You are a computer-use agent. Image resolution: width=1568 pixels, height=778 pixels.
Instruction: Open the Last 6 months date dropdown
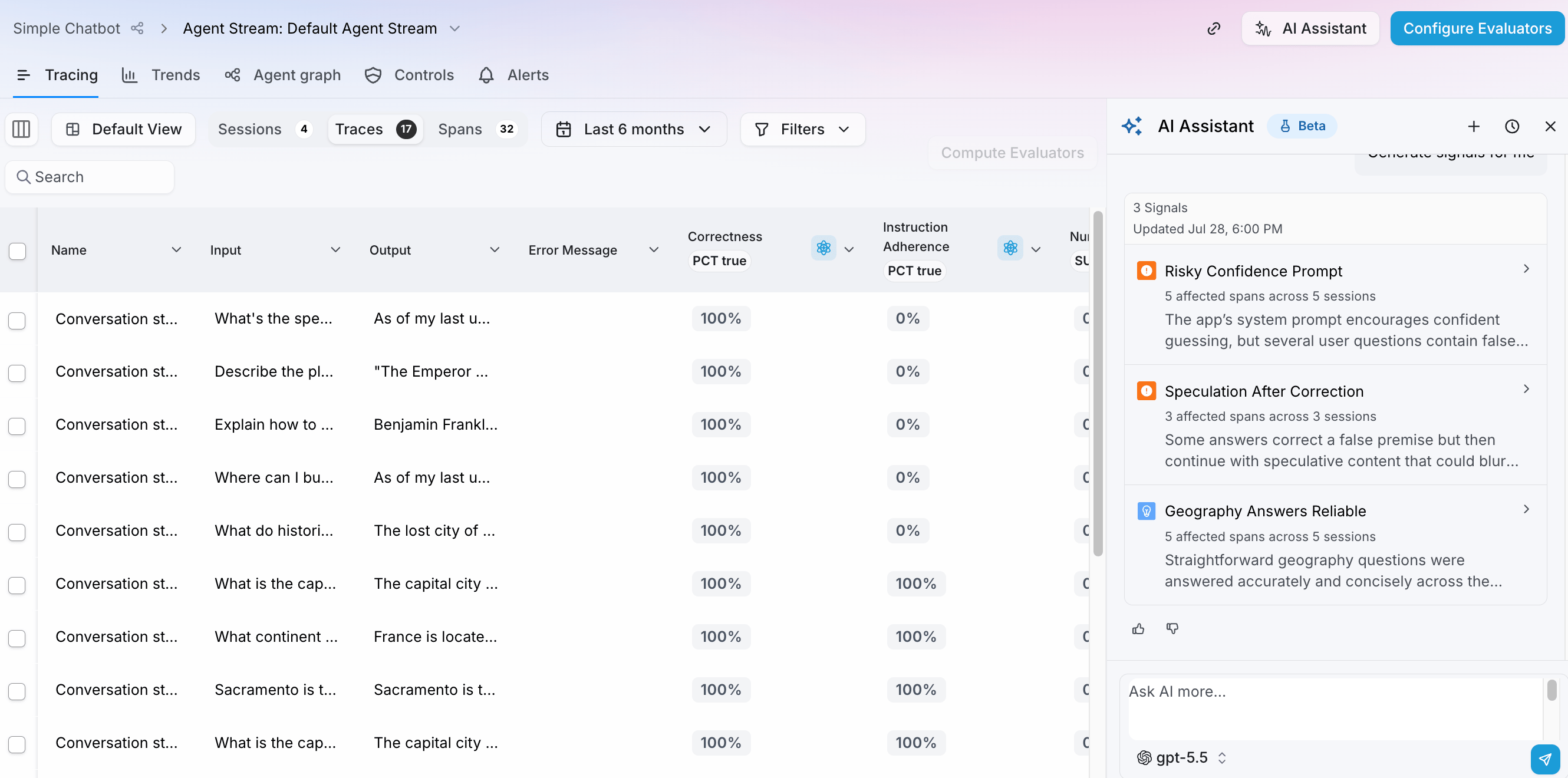(634, 129)
